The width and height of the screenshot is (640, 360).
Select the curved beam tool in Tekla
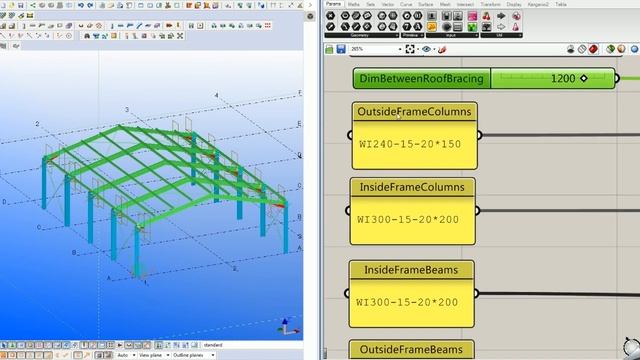(x=139, y=25)
